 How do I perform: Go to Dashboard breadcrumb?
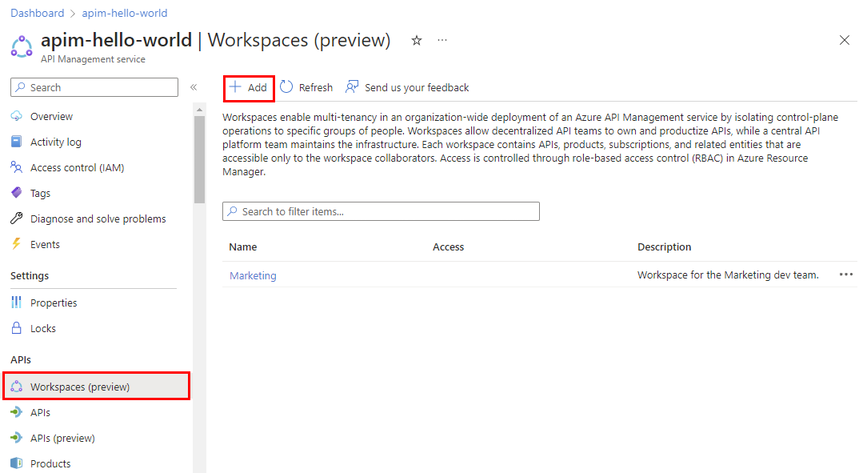click(x=37, y=13)
